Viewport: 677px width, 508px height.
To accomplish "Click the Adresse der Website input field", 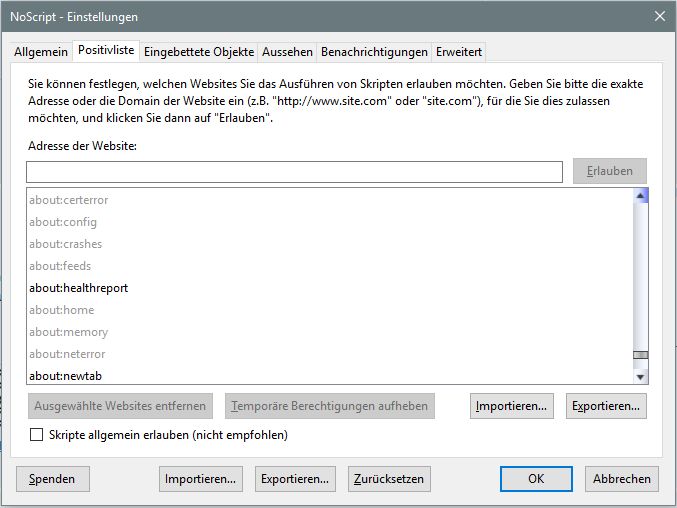I will click(294, 172).
